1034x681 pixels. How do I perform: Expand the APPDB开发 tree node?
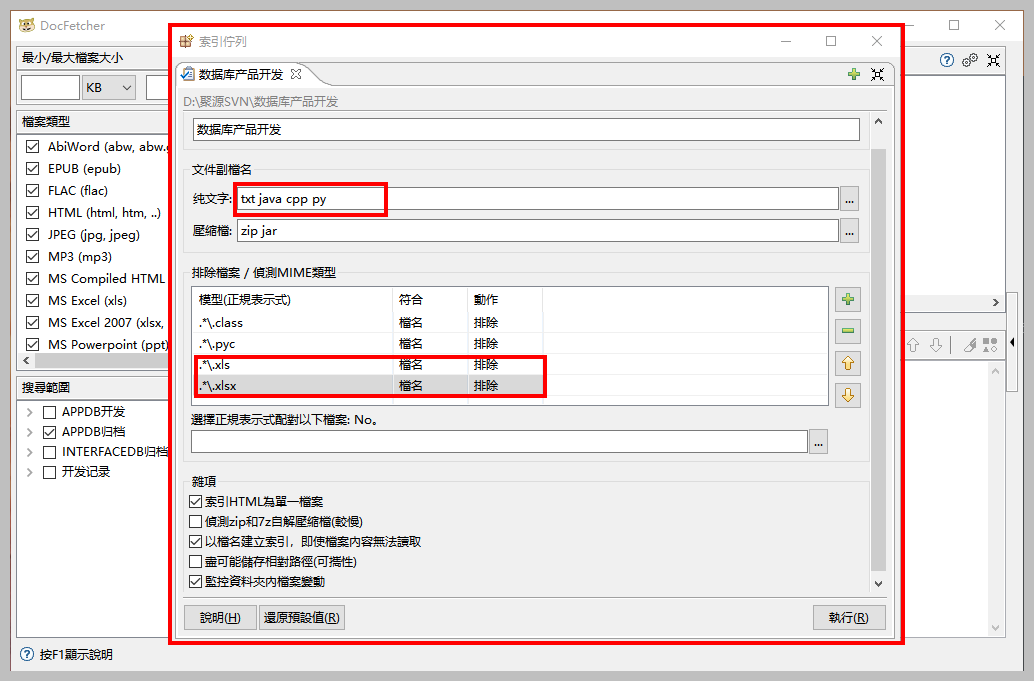click(x=30, y=411)
